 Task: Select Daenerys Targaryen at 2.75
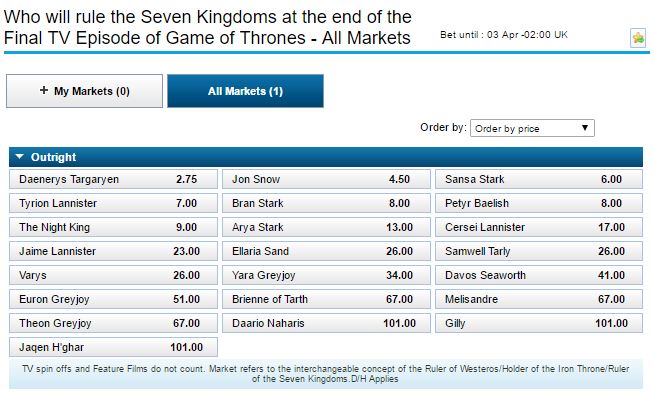pyautogui.click(x=113, y=179)
